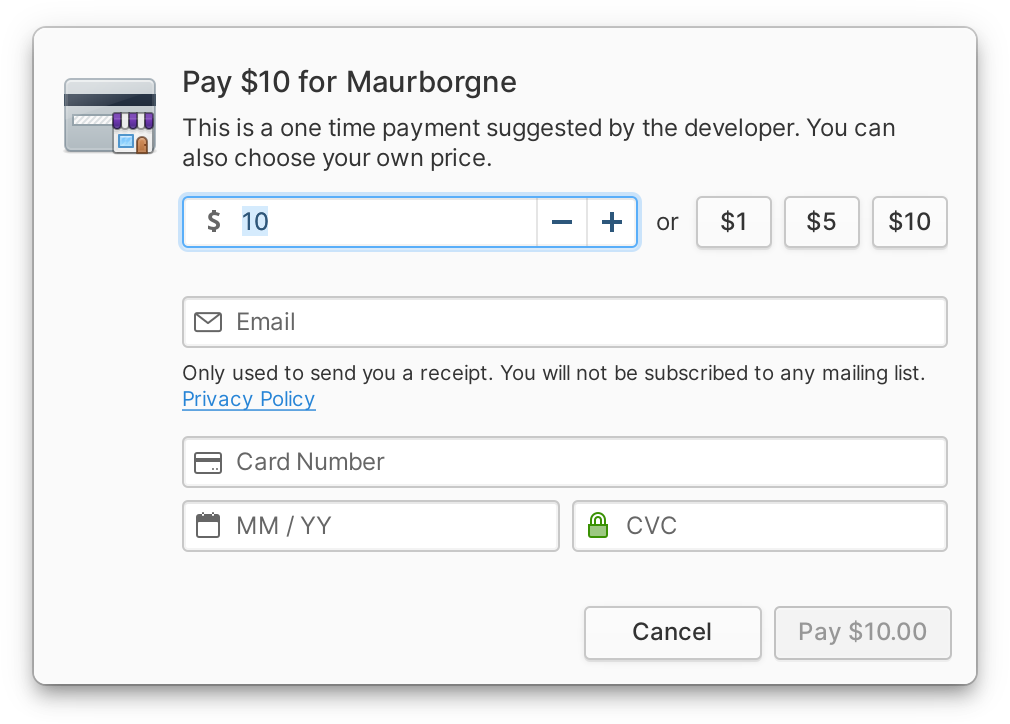1010x724 pixels.
Task: Click the credit card storefront icon
Action: 110,116
